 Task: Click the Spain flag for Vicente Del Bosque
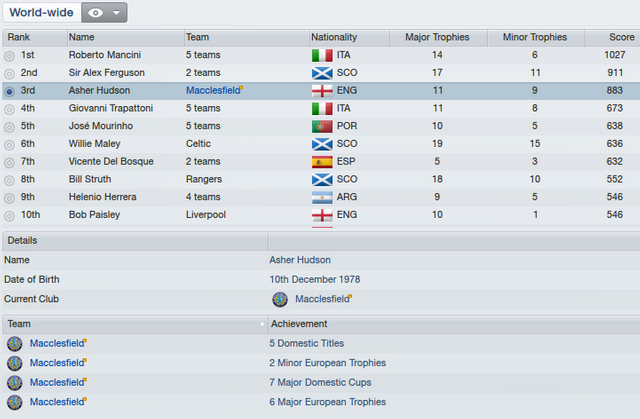(322, 162)
